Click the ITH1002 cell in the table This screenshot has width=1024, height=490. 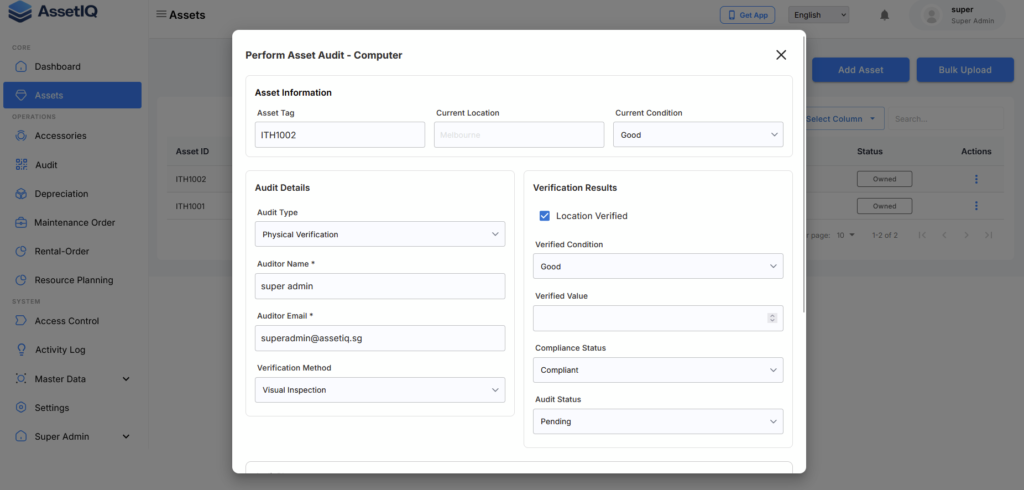point(191,179)
